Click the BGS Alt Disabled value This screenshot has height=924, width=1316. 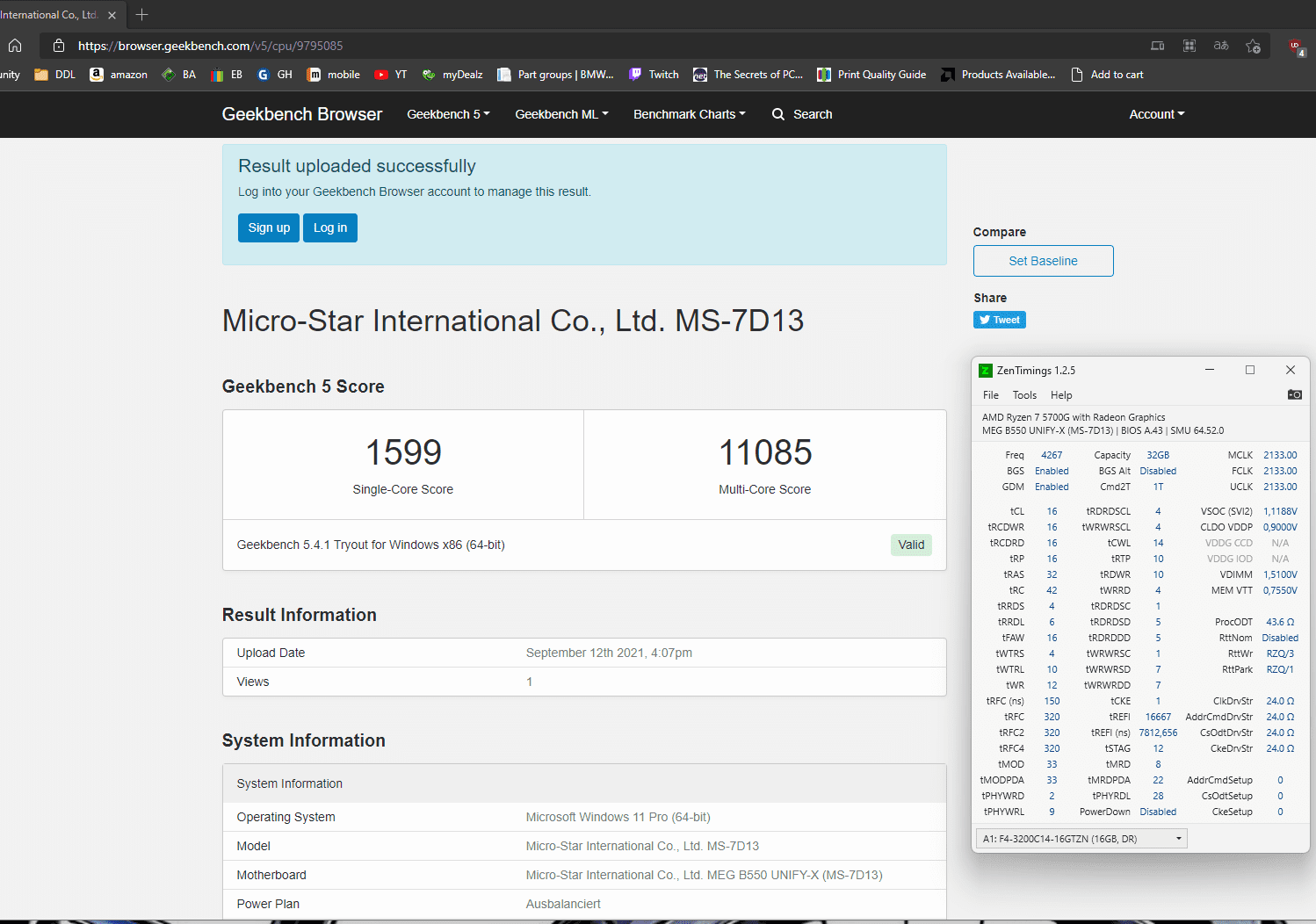point(1158,471)
